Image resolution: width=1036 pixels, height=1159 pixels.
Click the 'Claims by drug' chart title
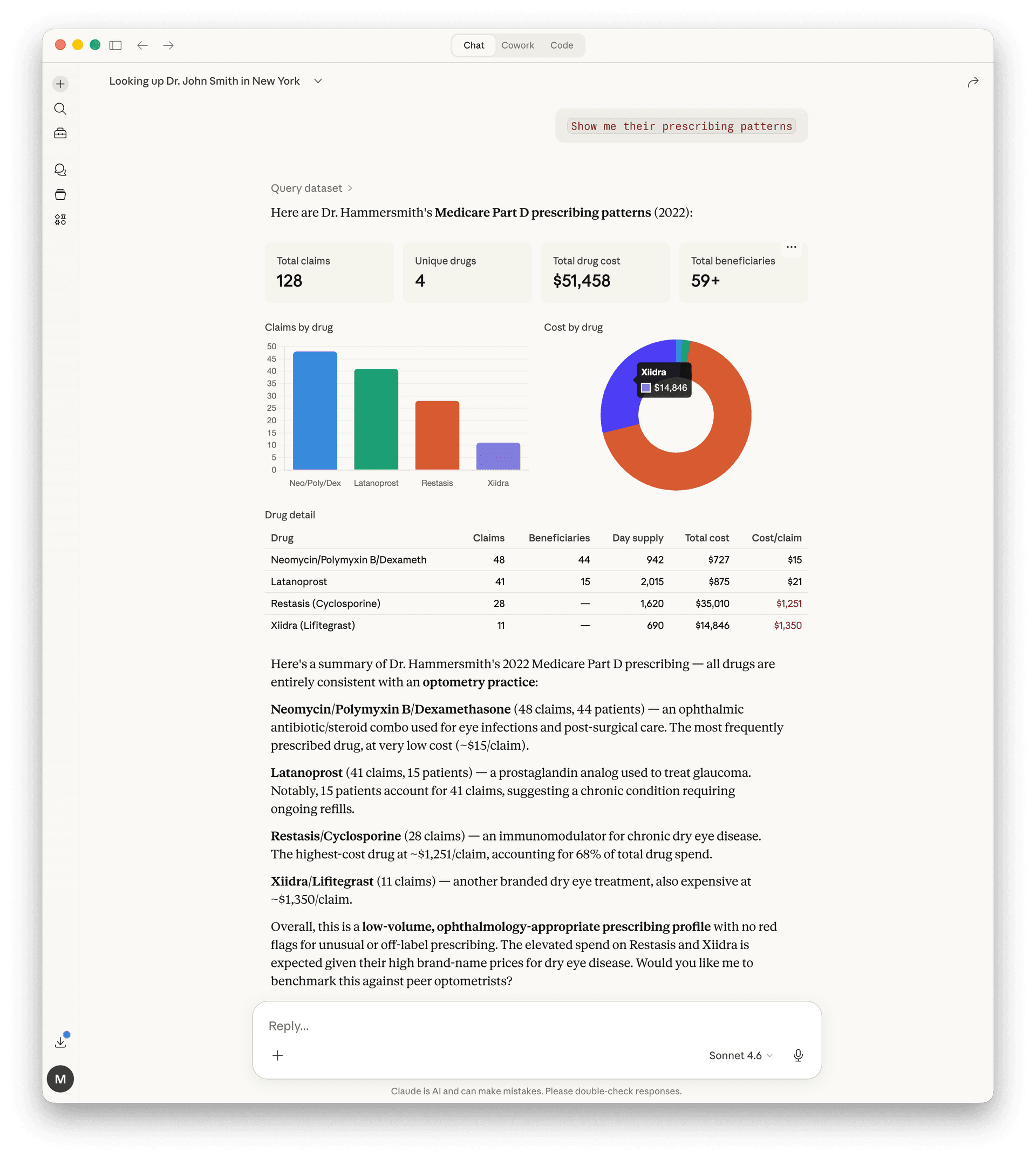click(299, 328)
